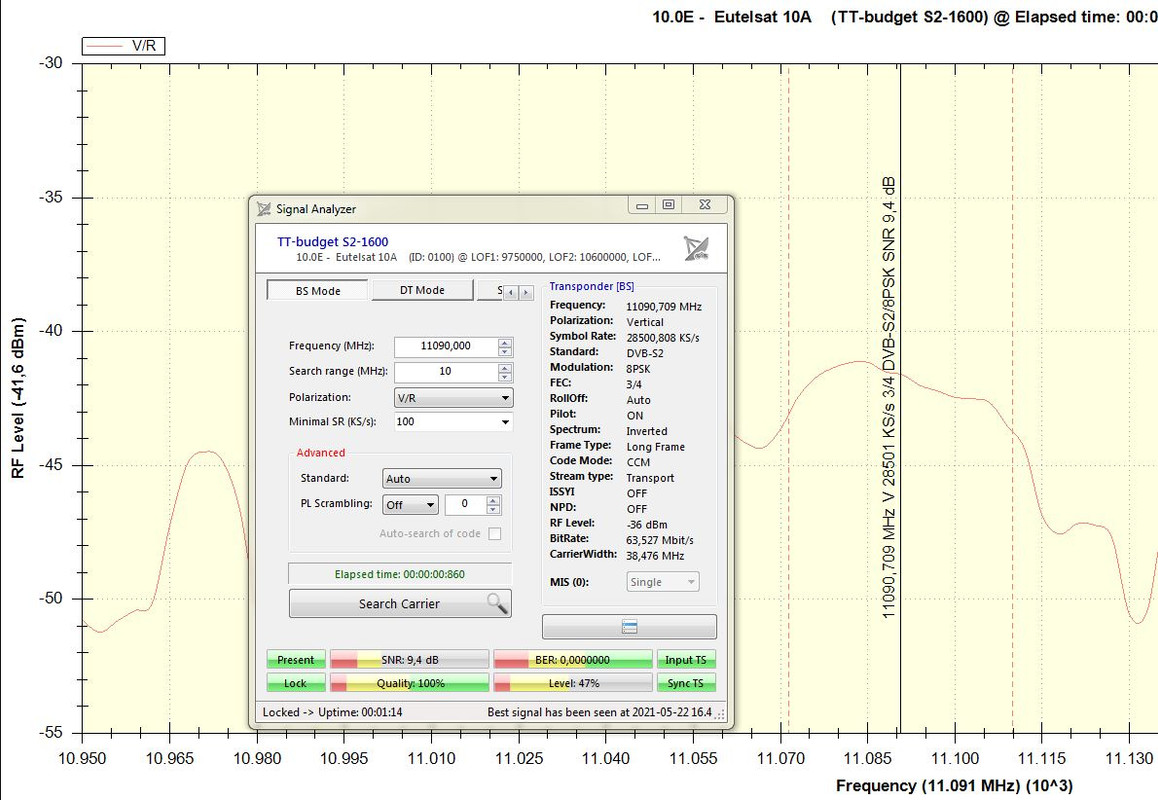Open the PL Scrambling Off dropdown
The height and width of the screenshot is (800, 1158).
click(411, 505)
